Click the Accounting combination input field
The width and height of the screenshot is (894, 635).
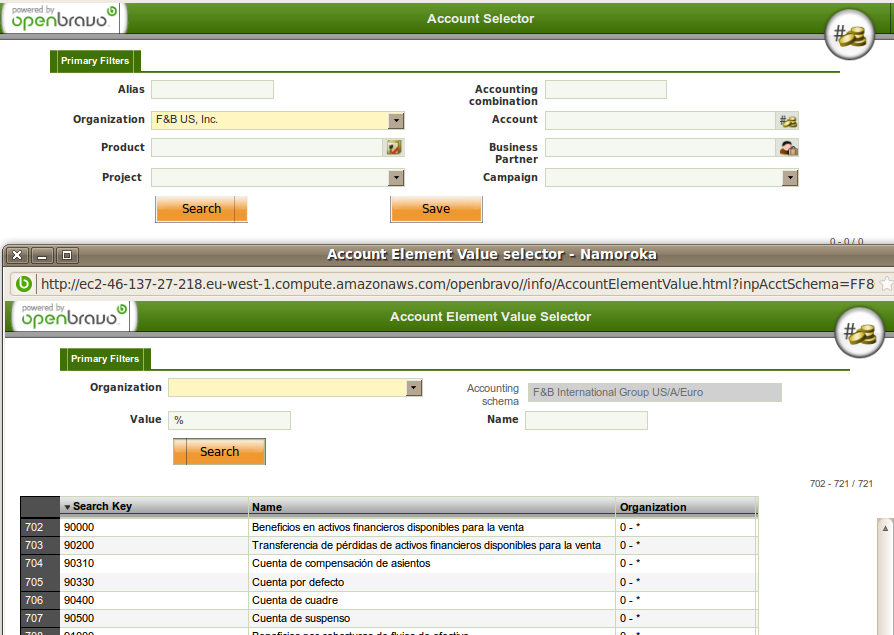click(x=606, y=89)
